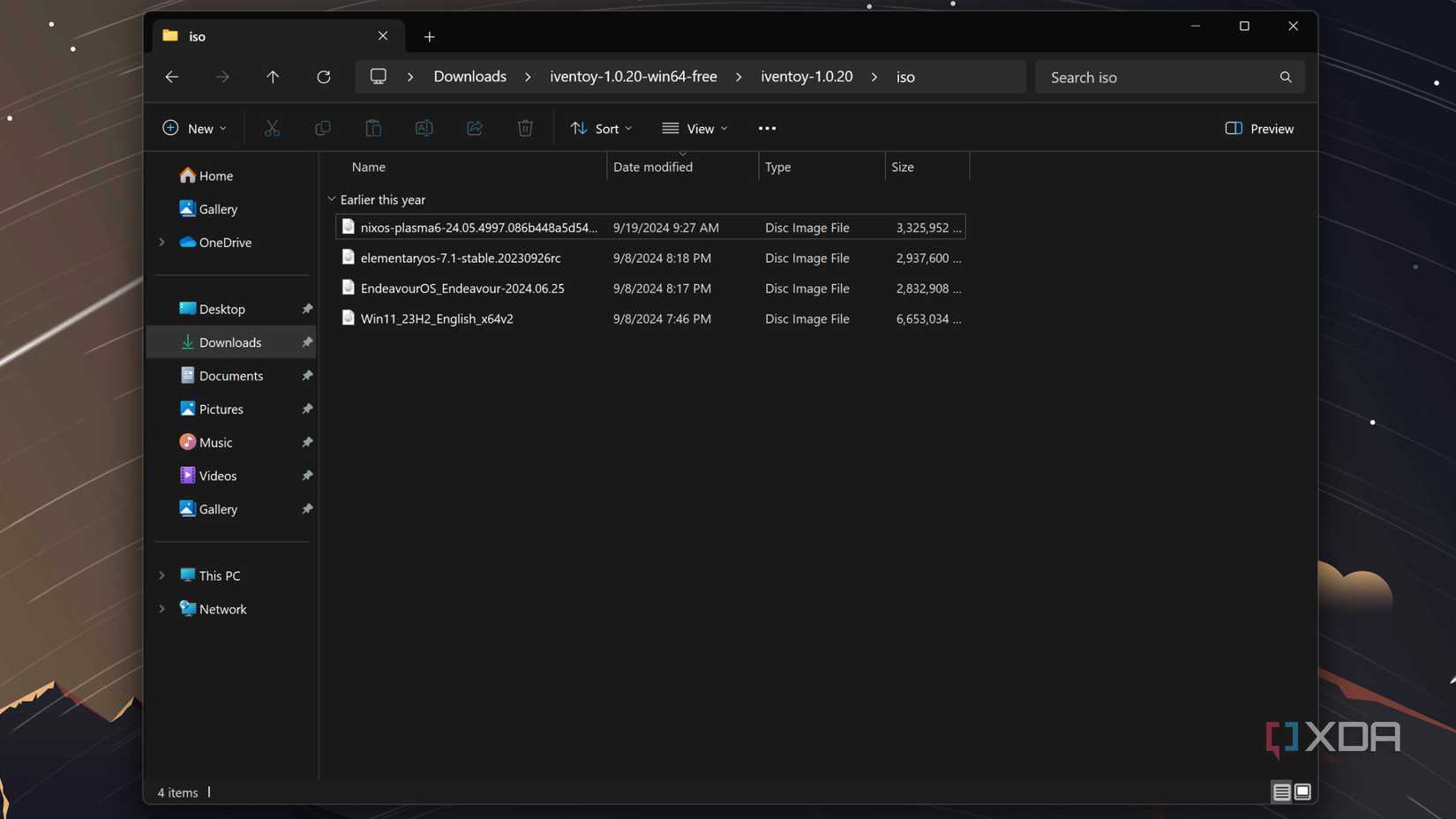Expand the This PC tree node
Screen dimensions: 1456x819
pos(162,575)
